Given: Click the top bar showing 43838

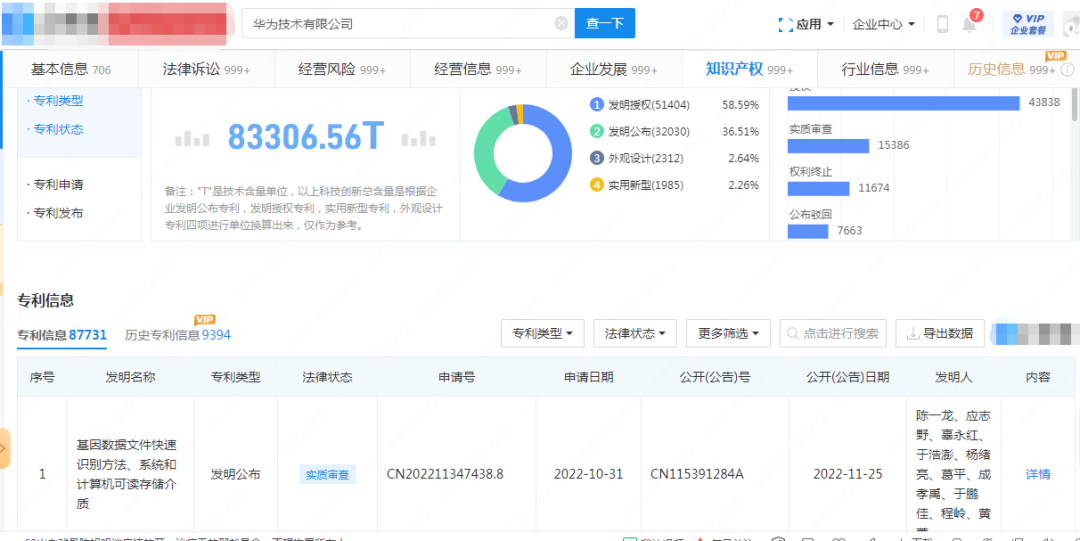Looking at the screenshot, I should pyautogui.click(x=904, y=103).
